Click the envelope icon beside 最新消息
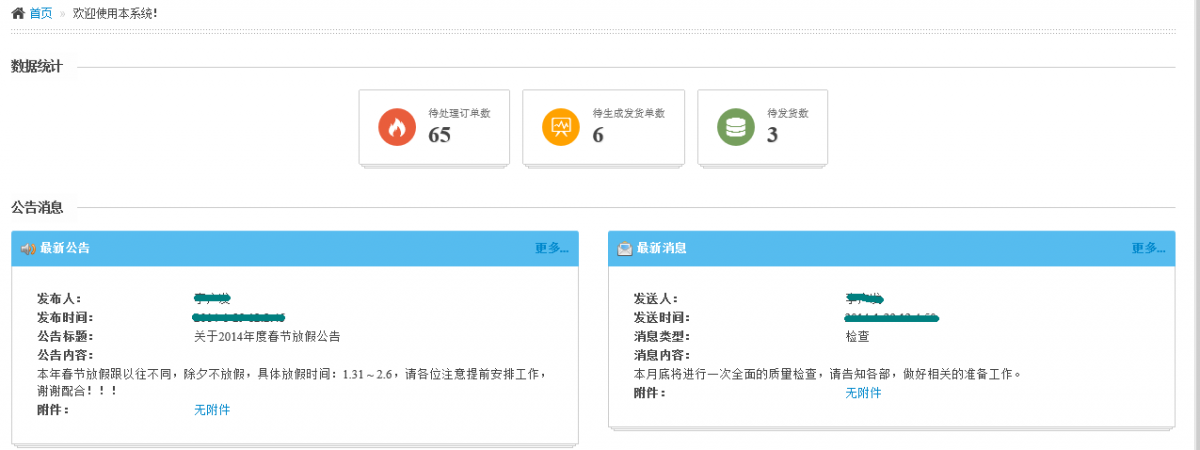Screen dimensions: 1200x450 pos(624,249)
